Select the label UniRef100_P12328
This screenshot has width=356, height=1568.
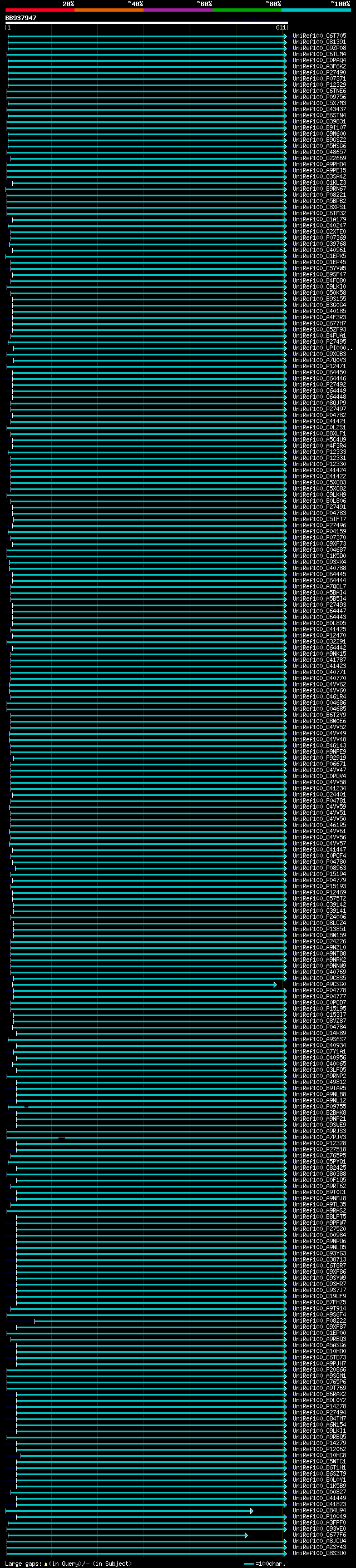click(x=319, y=1143)
